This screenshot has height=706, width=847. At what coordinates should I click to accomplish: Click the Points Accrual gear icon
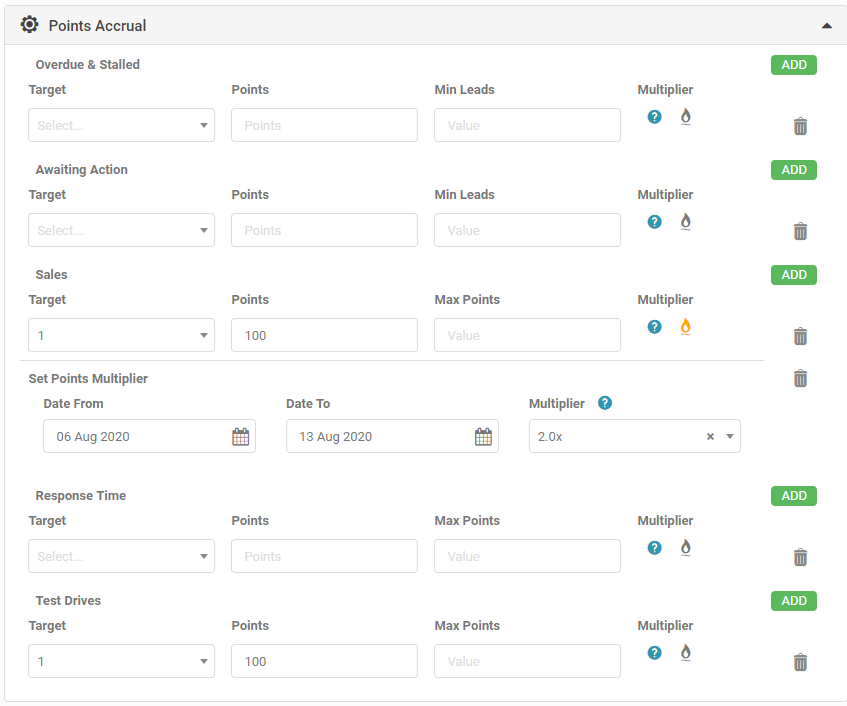(x=30, y=25)
